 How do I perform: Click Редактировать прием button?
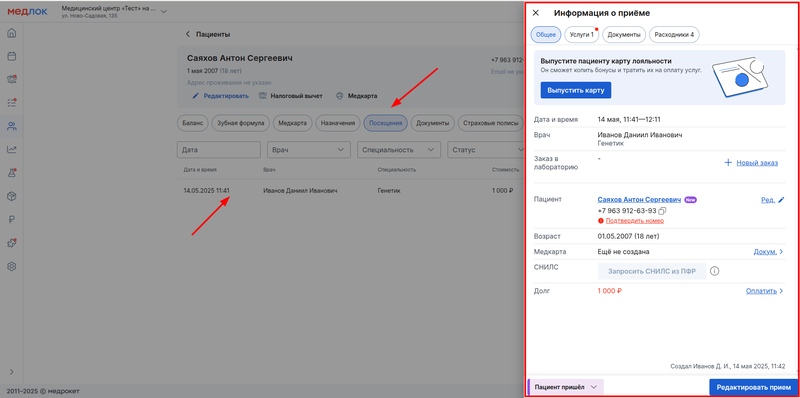coord(754,387)
